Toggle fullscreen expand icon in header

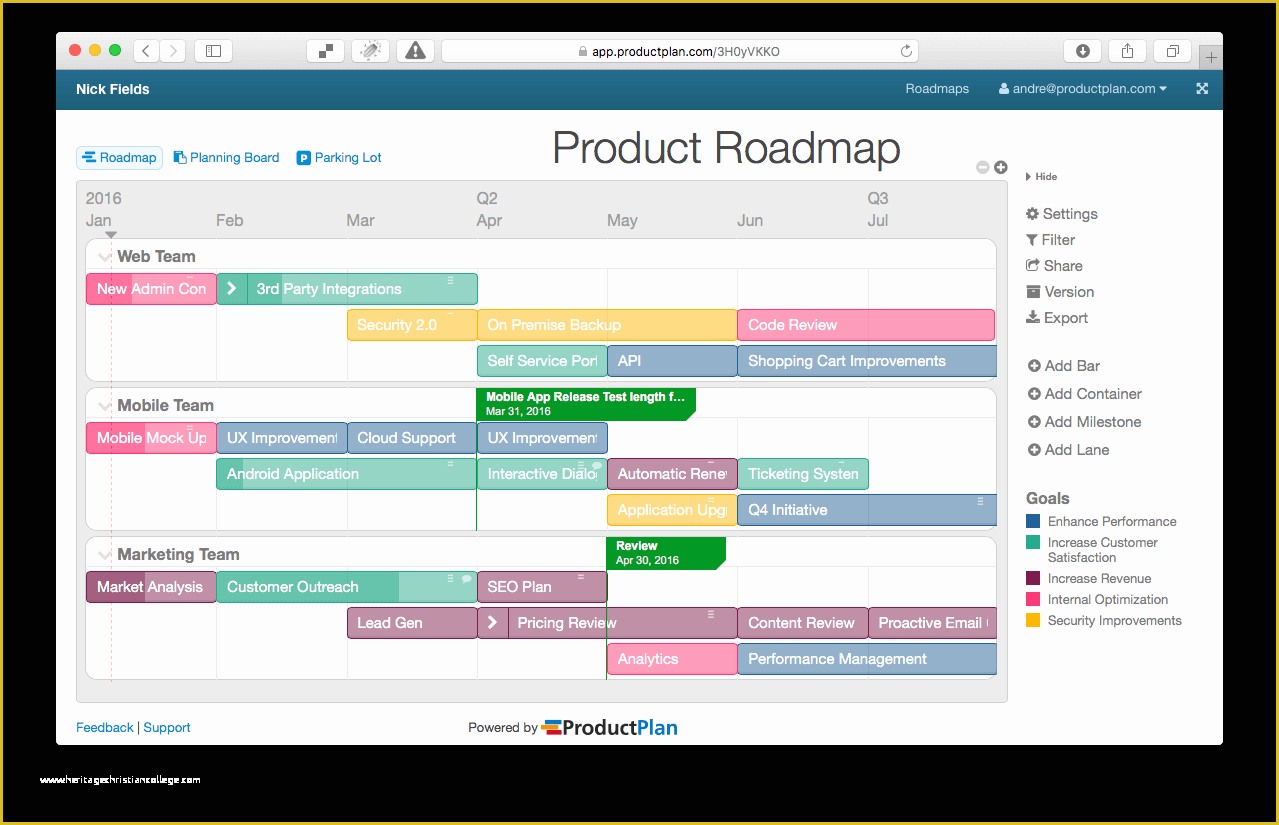click(x=1202, y=88)
